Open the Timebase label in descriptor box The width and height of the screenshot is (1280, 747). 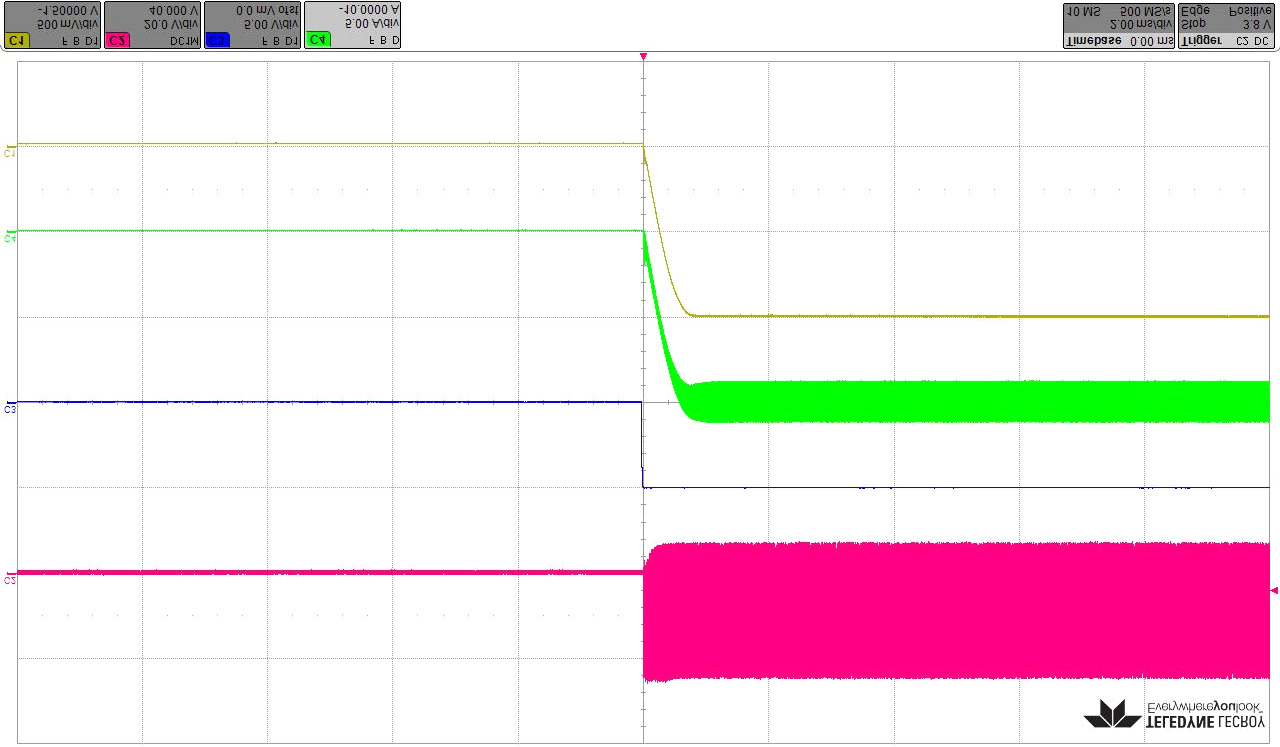click(x=1093, y=41)
